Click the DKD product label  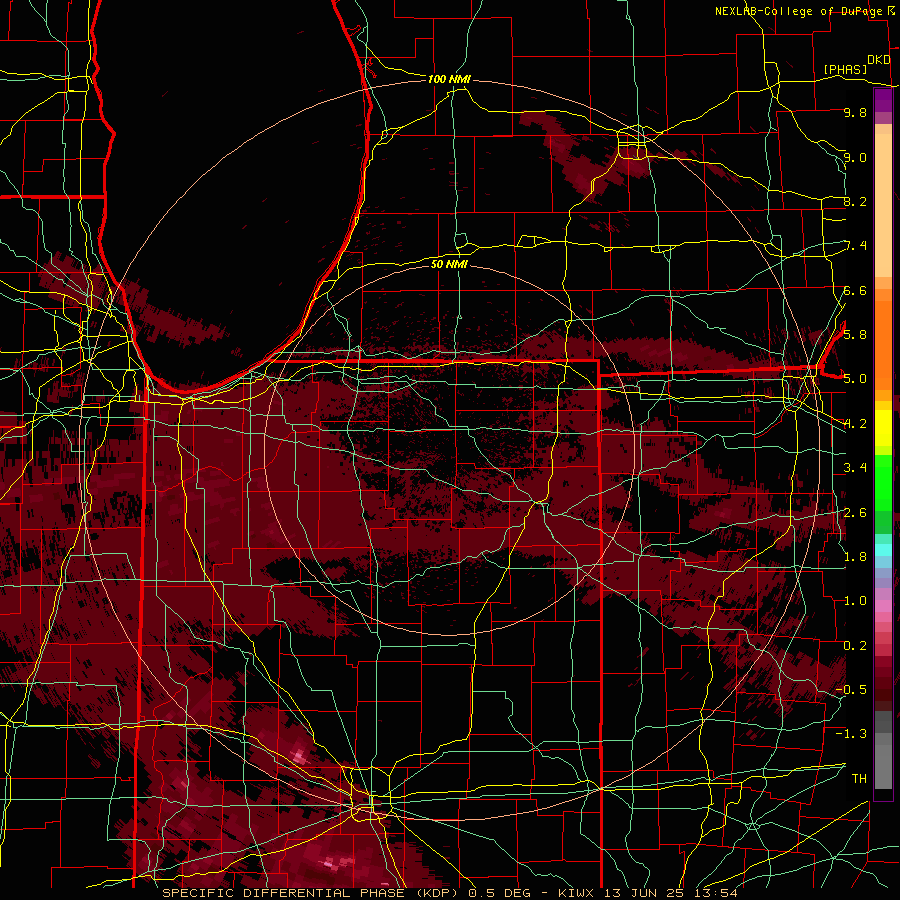[x=879, y=60]
